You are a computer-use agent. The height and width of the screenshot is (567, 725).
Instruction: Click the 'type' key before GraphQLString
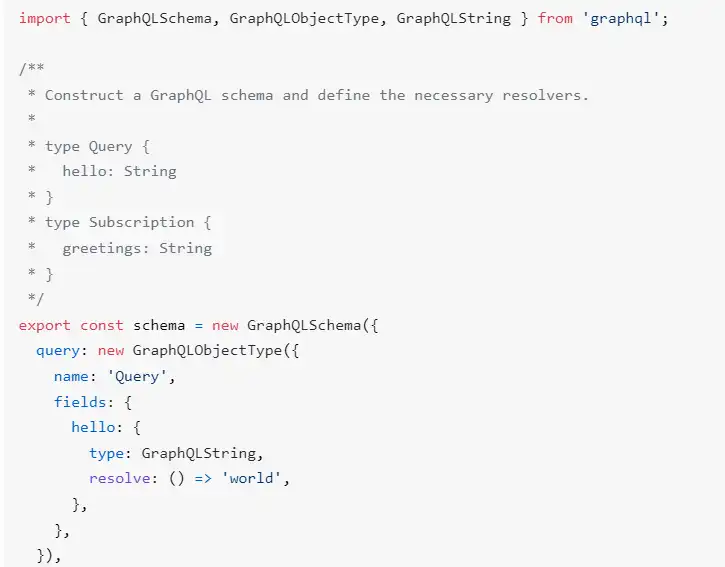tap(106, 453)
